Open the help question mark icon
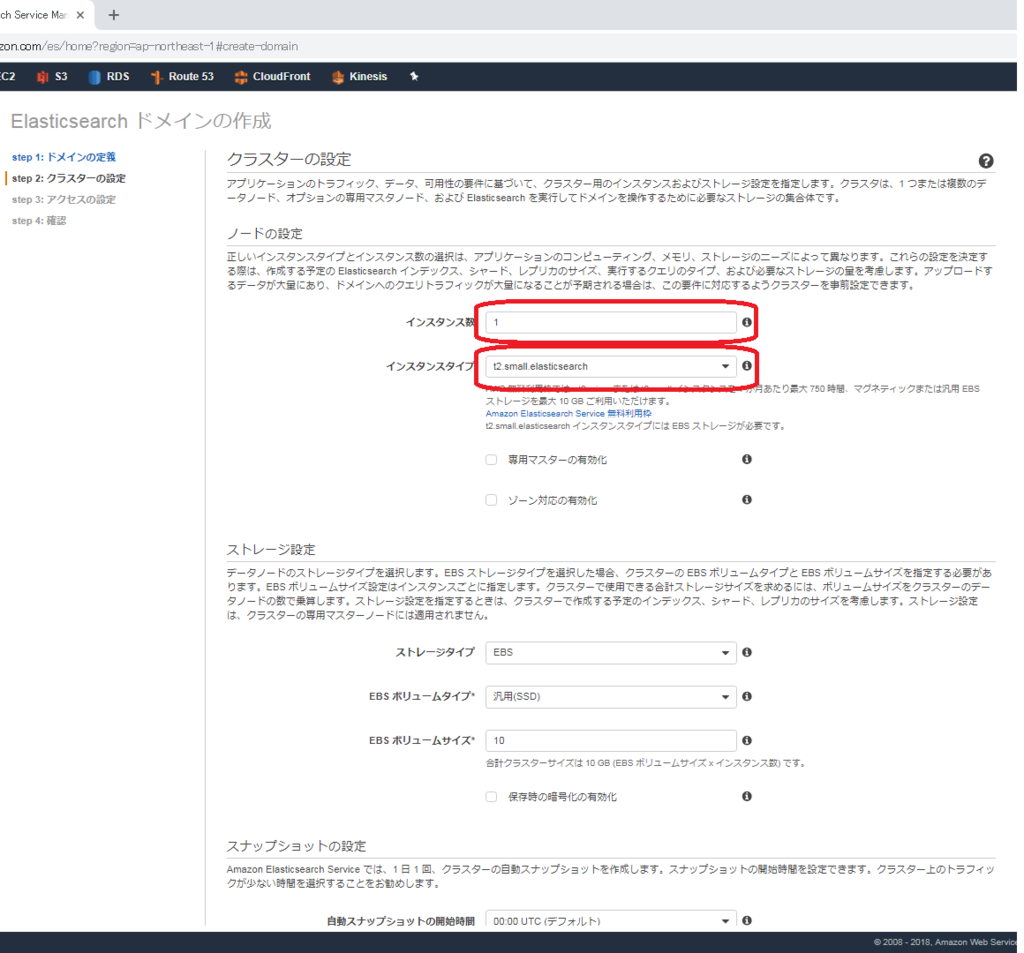The height and width of the screenshot is (953, 1024). tap(986, 161)
